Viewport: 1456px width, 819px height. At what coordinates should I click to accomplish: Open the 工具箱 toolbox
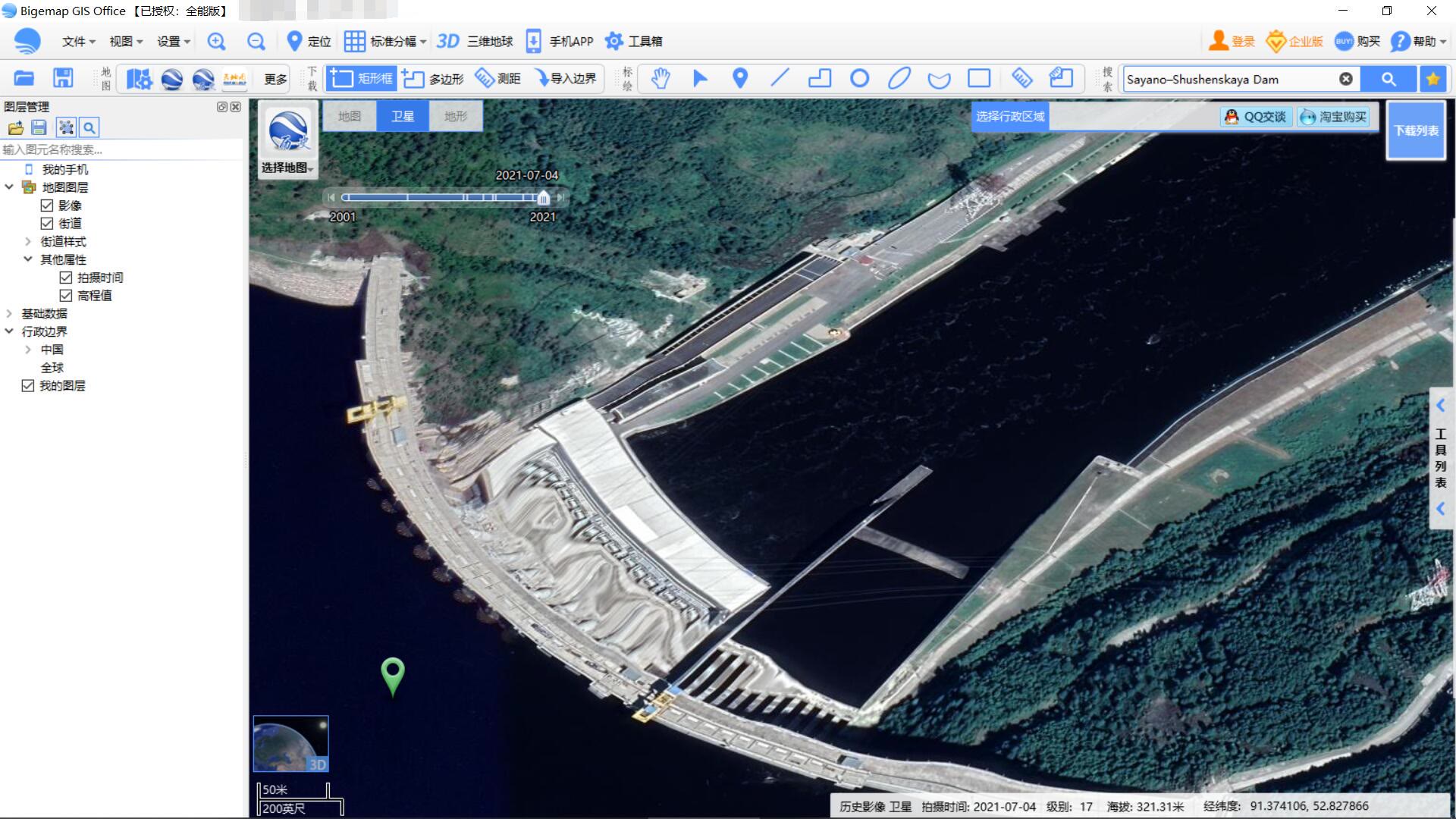(x=634, y=42)
